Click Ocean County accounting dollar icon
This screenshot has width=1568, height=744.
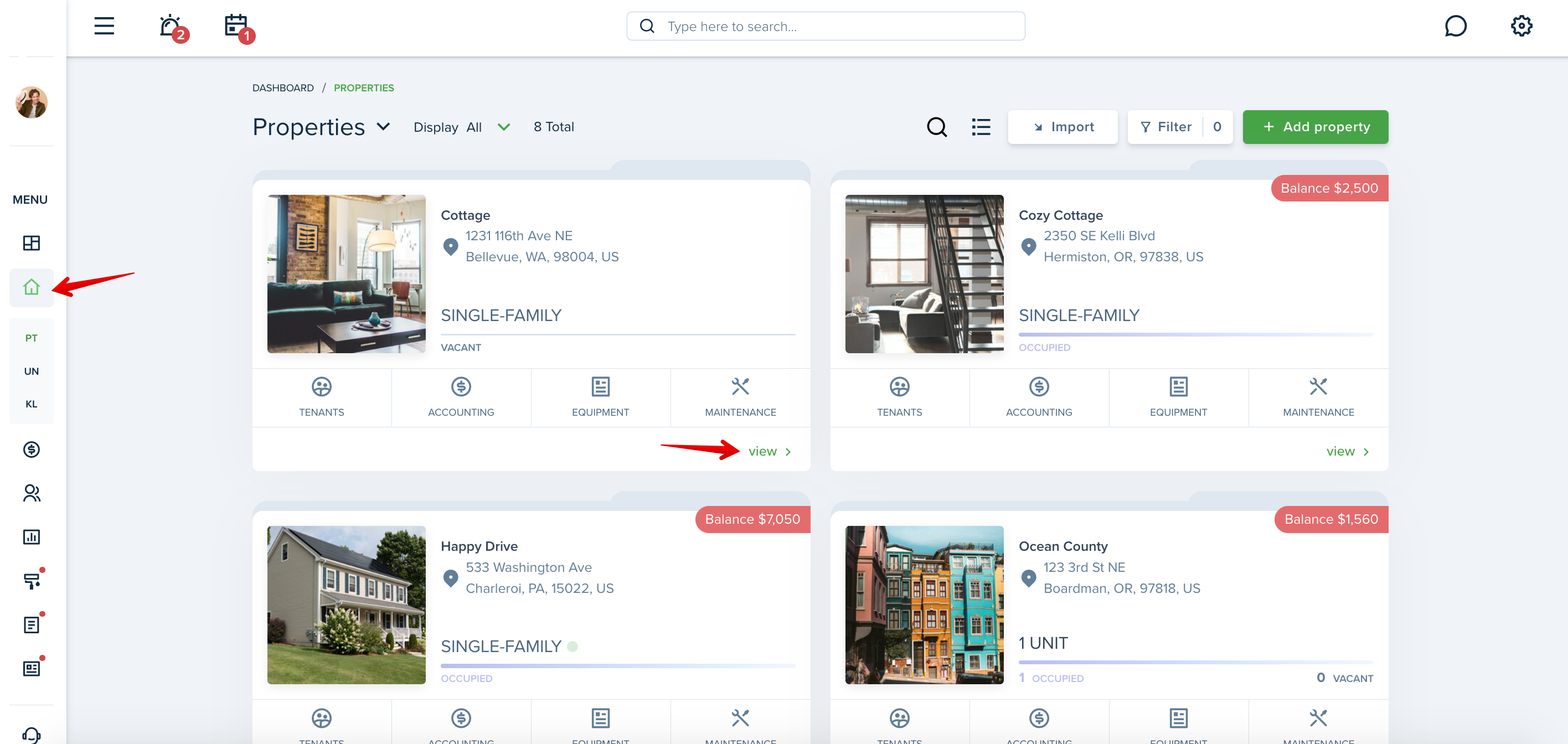pos(1039,719)
